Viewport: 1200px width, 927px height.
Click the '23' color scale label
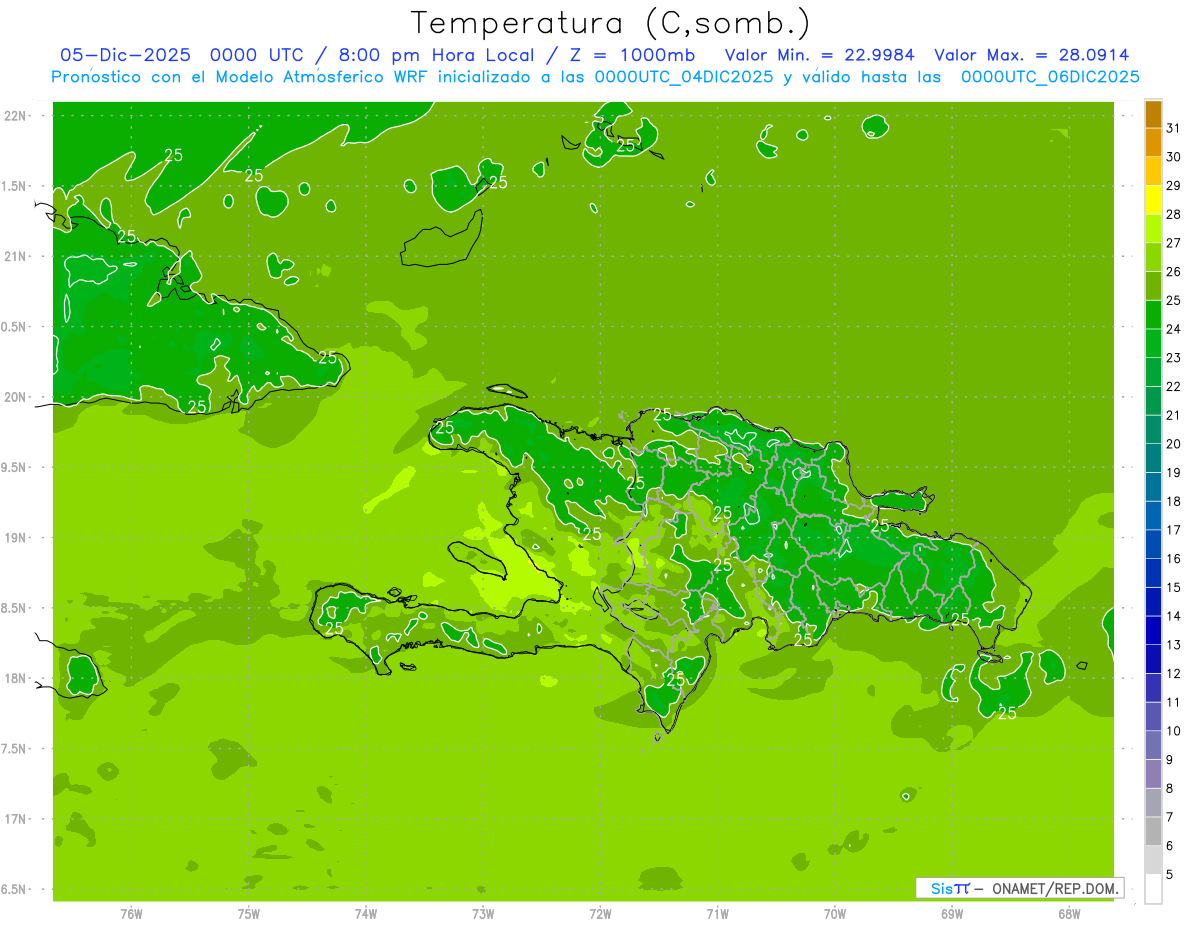1173,358
